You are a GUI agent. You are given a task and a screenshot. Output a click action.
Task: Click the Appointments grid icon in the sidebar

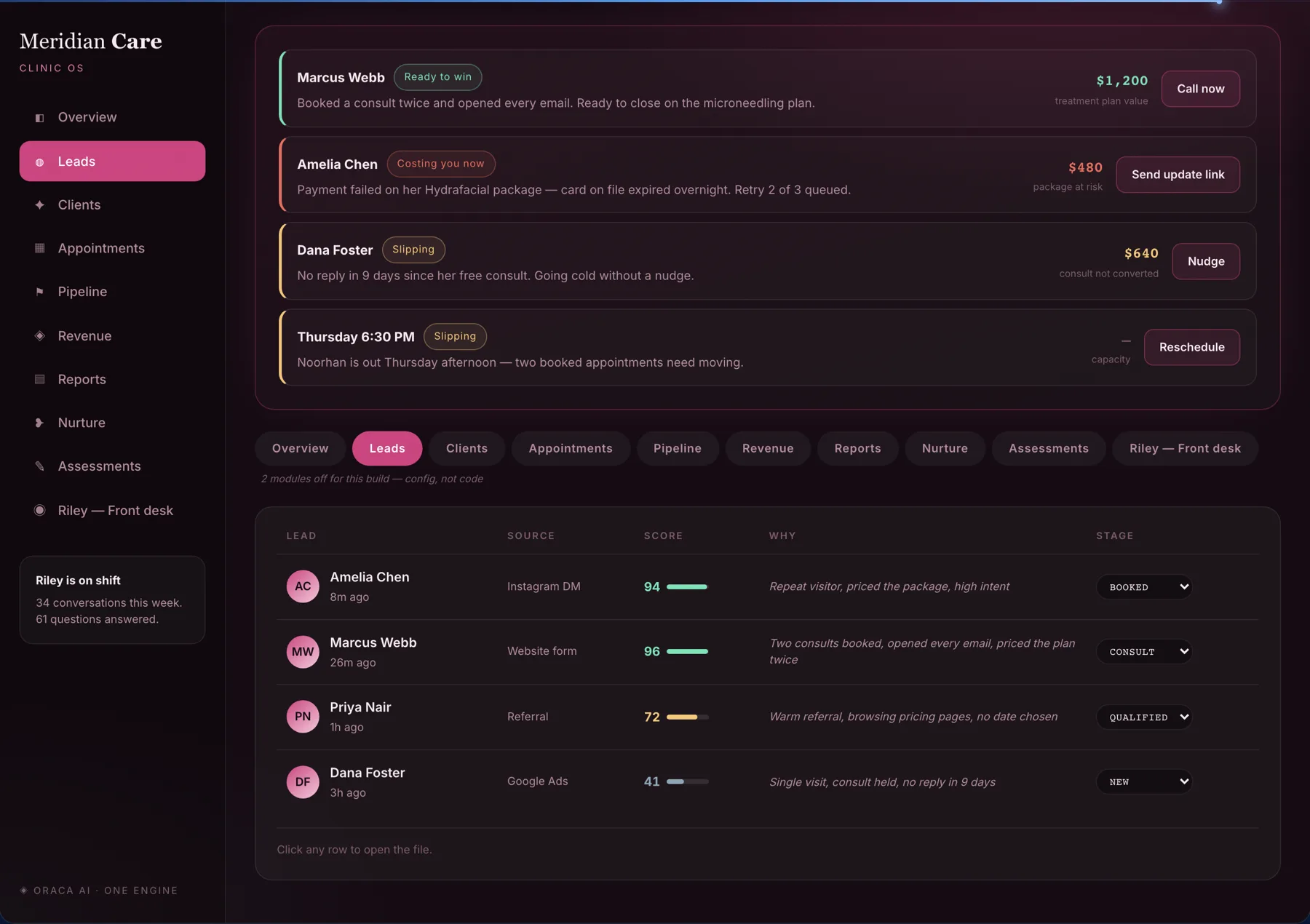pos(40,248)
